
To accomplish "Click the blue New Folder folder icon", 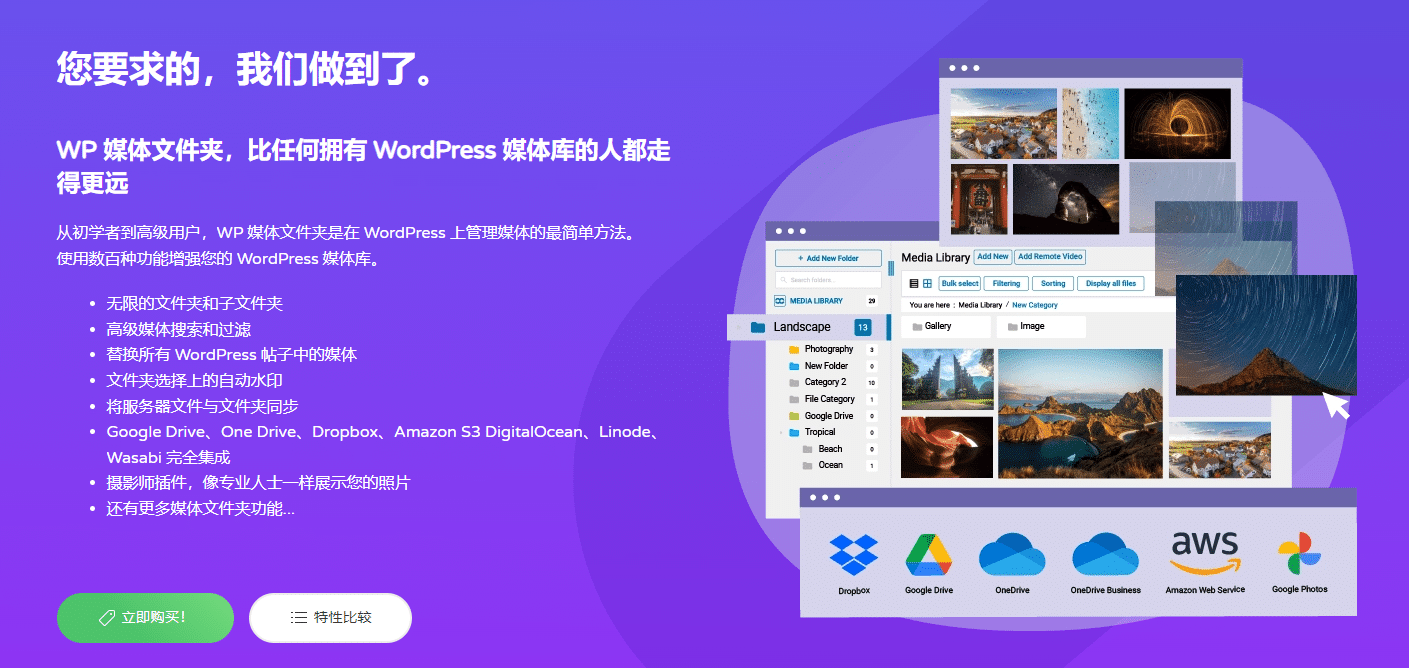I will [794, 366].
